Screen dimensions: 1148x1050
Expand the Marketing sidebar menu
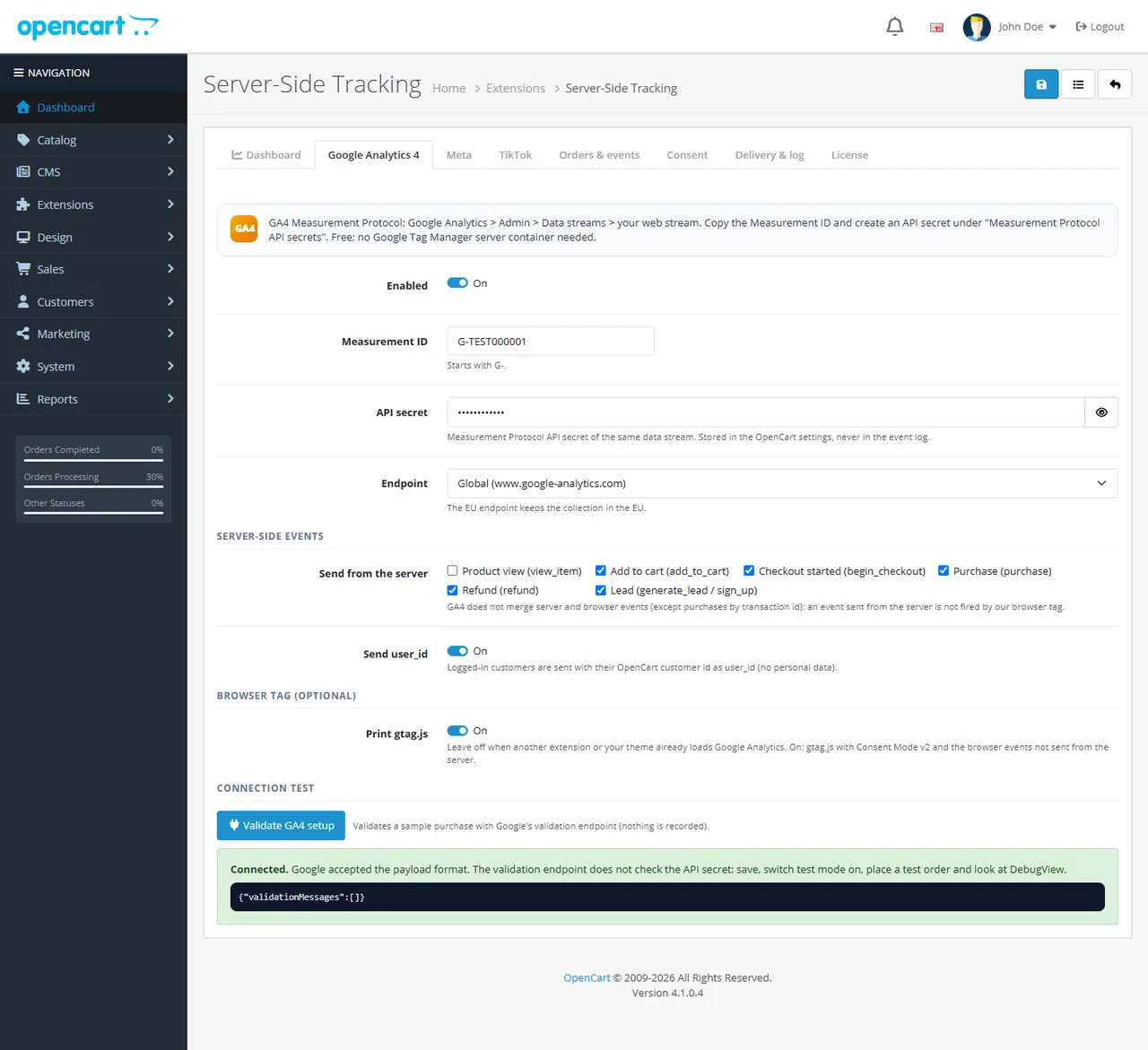(93, 334)
